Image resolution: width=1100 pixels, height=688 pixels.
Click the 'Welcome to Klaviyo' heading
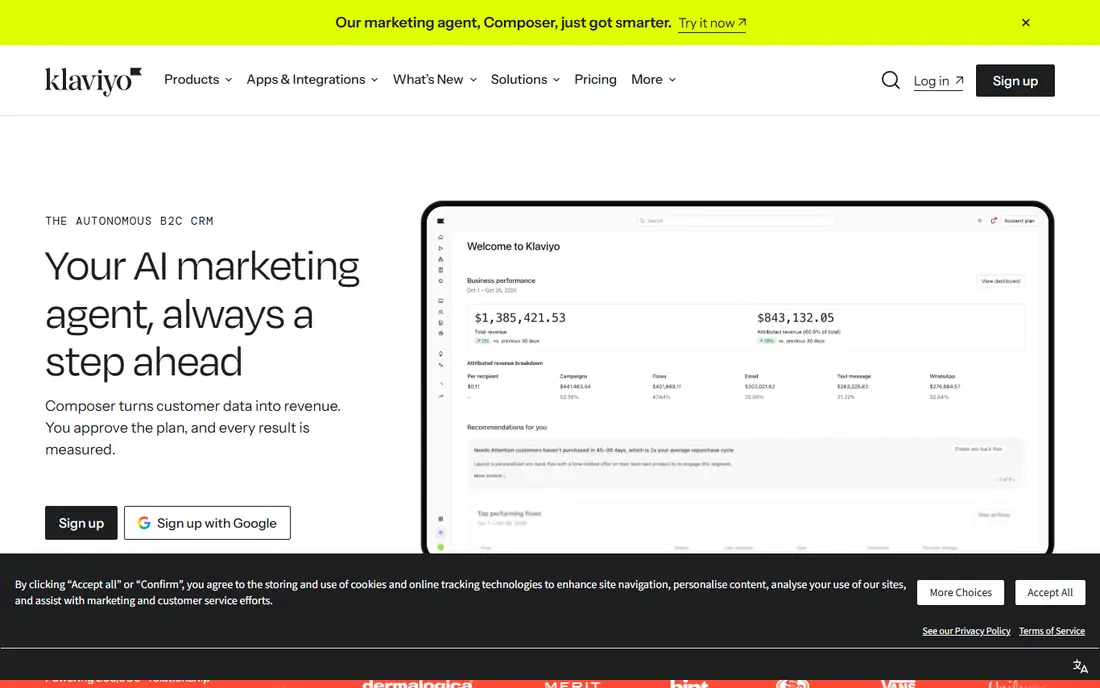[x=514, y=246]
